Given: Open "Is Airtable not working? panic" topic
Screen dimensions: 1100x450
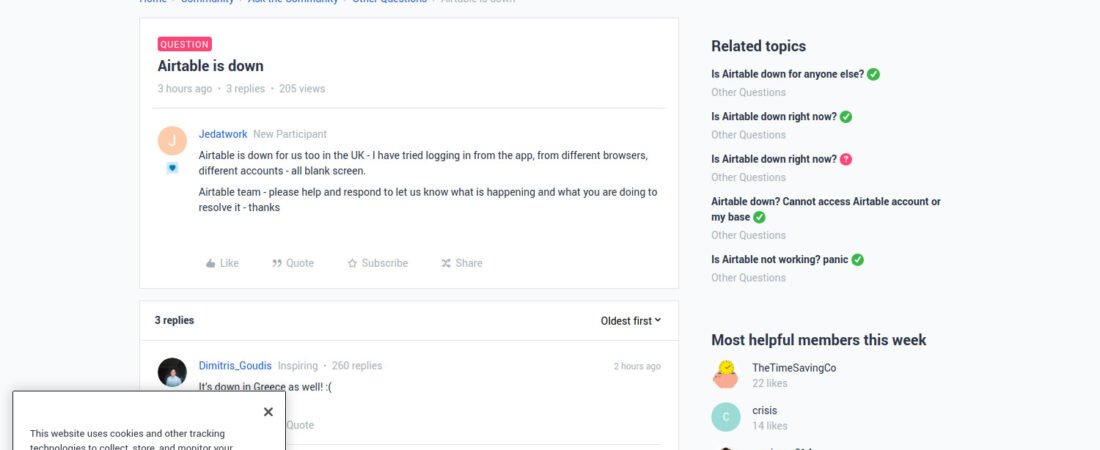Looking at the screenshot, I should [779, 260].
